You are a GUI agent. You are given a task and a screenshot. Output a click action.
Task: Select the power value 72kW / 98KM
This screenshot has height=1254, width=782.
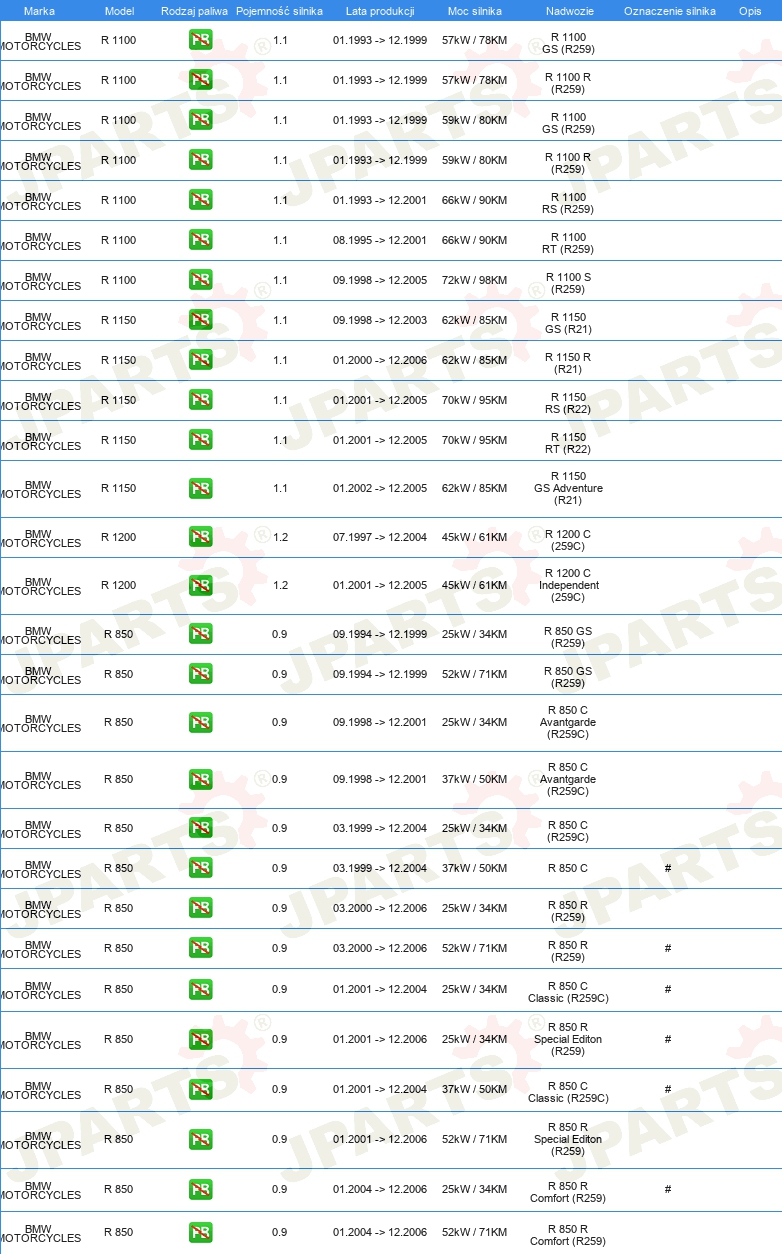tap(475, 280)
